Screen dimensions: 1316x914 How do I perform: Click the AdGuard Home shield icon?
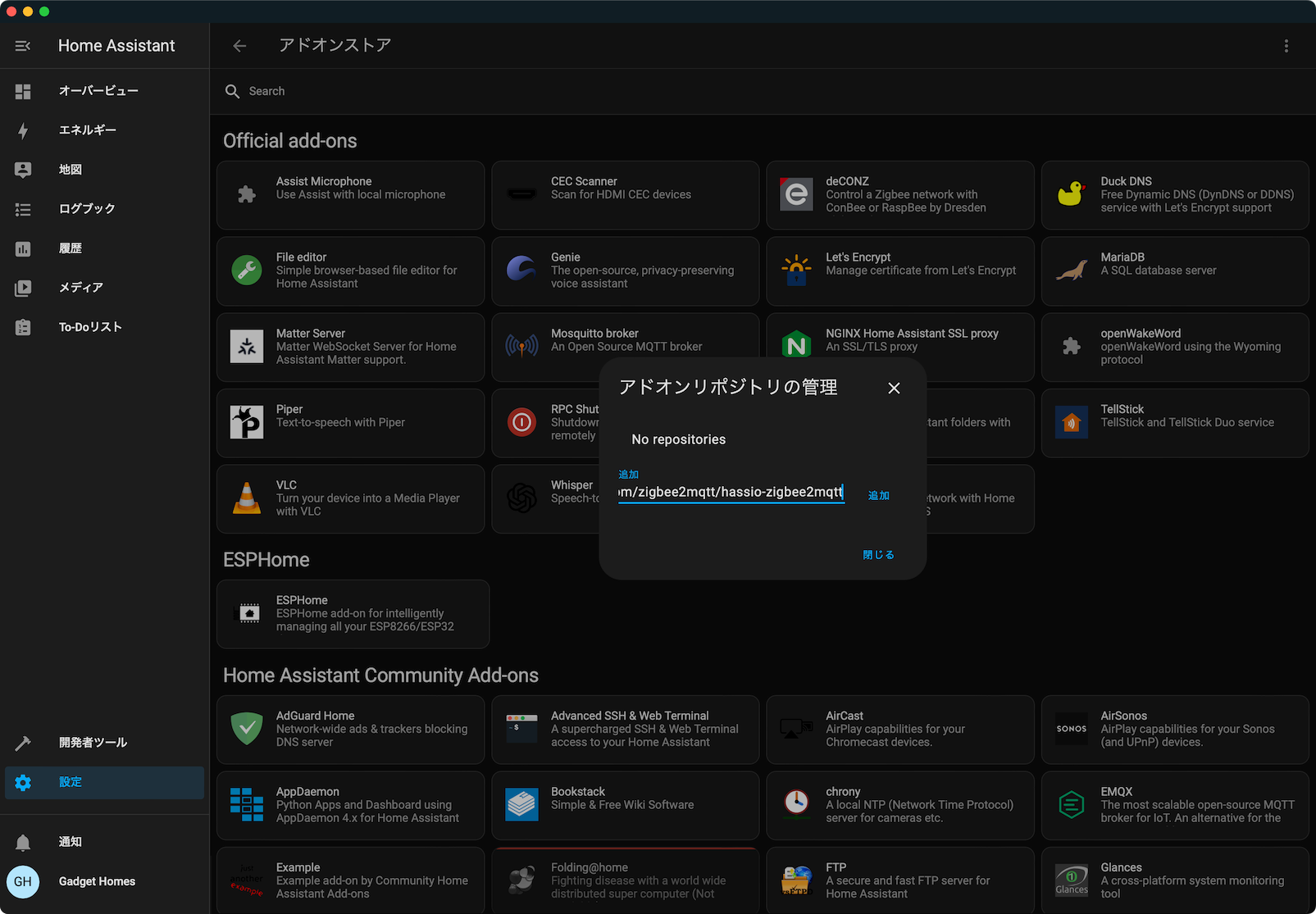coord(247,729)
